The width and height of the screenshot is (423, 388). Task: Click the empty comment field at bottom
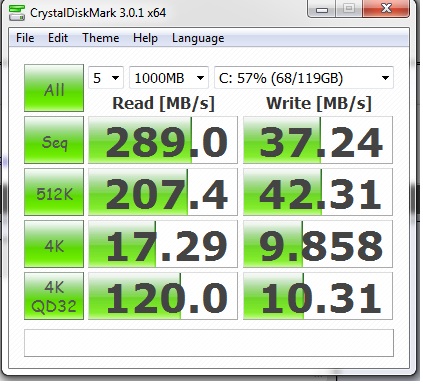(x=209, y=343)
